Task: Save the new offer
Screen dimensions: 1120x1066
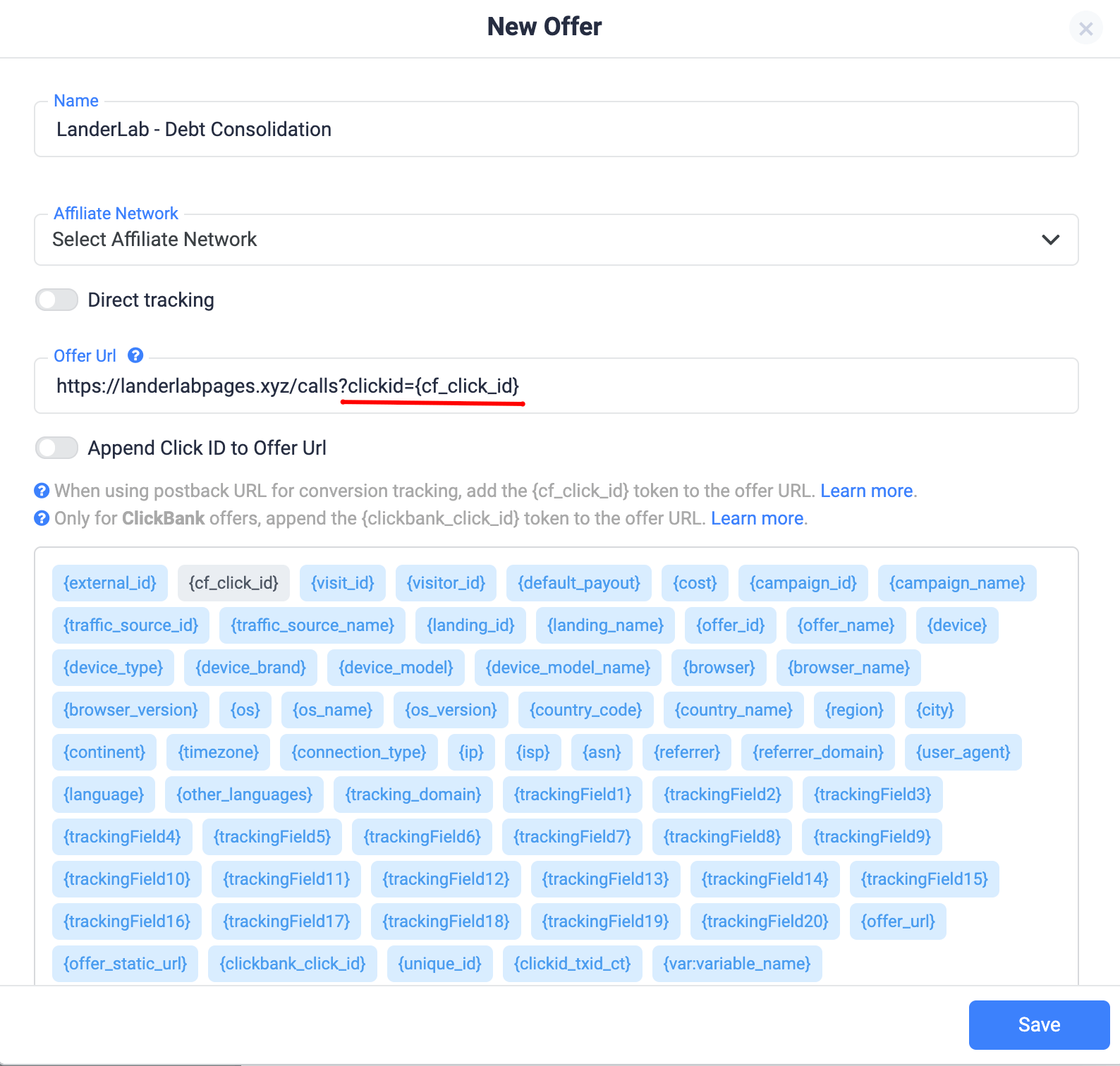Action: [1039, 1024]
